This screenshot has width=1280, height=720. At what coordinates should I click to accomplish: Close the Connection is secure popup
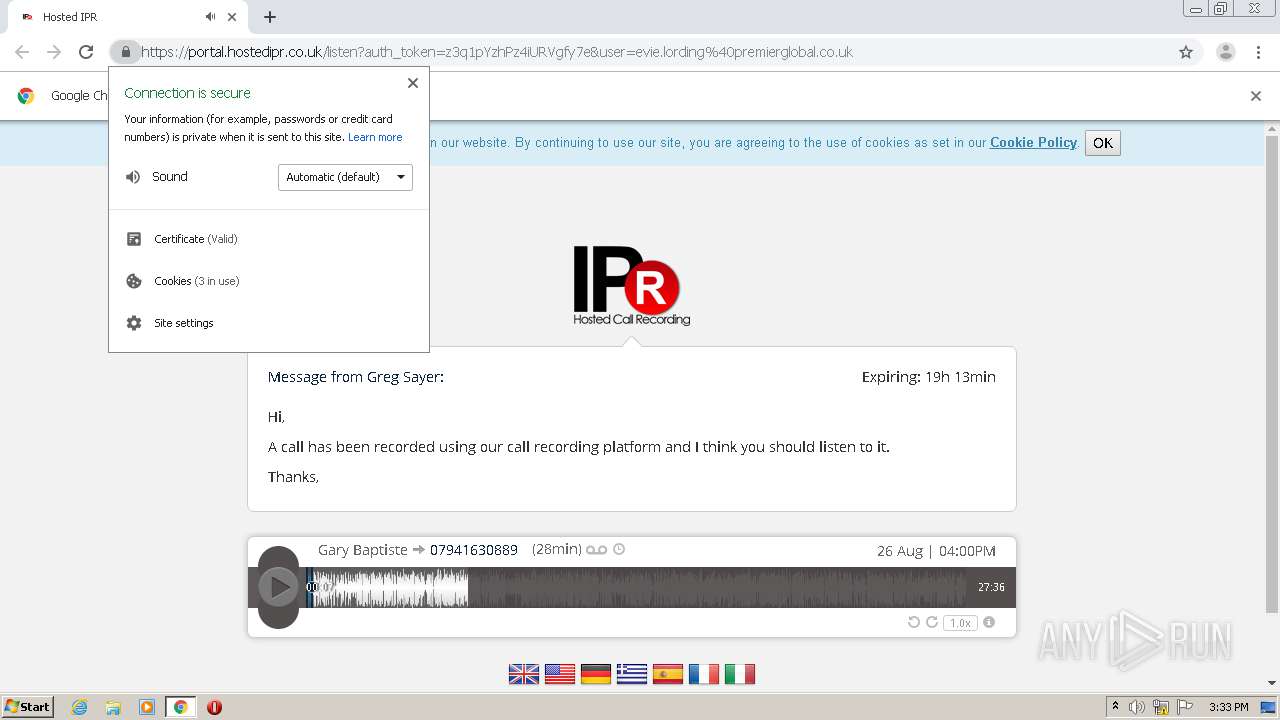(x=413, y=83)
